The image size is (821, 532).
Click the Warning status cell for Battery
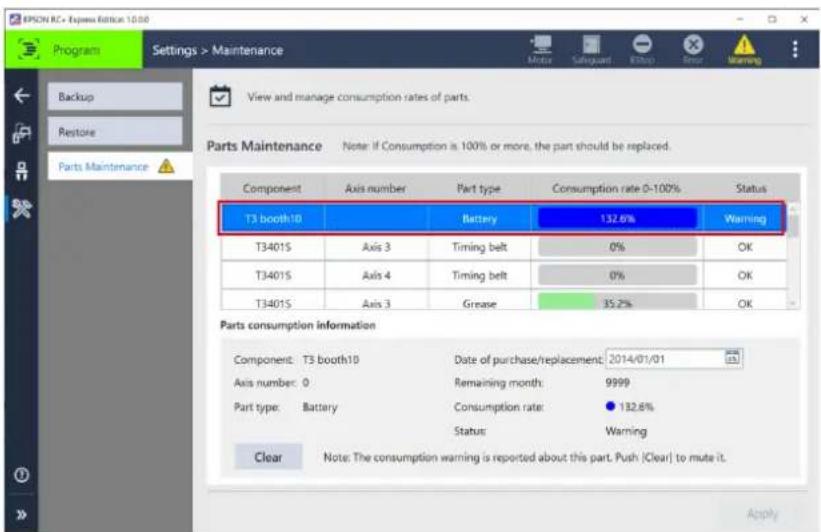pyautogui.click(x=745, y=218)
